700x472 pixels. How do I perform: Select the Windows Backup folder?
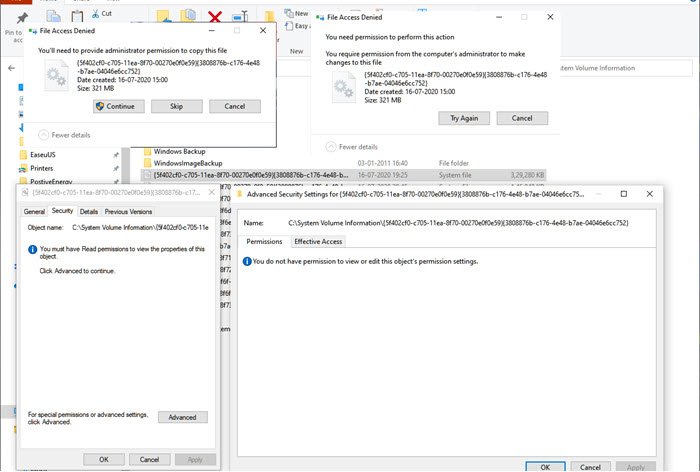[x=179, y=151]
